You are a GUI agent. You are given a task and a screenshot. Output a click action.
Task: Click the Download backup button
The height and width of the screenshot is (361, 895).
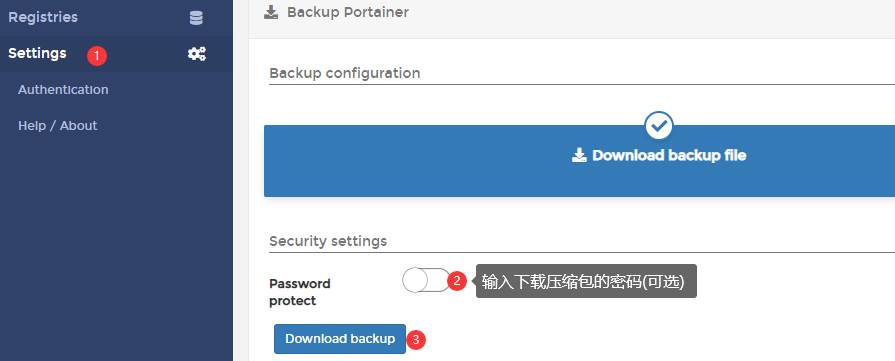[340, 339]
